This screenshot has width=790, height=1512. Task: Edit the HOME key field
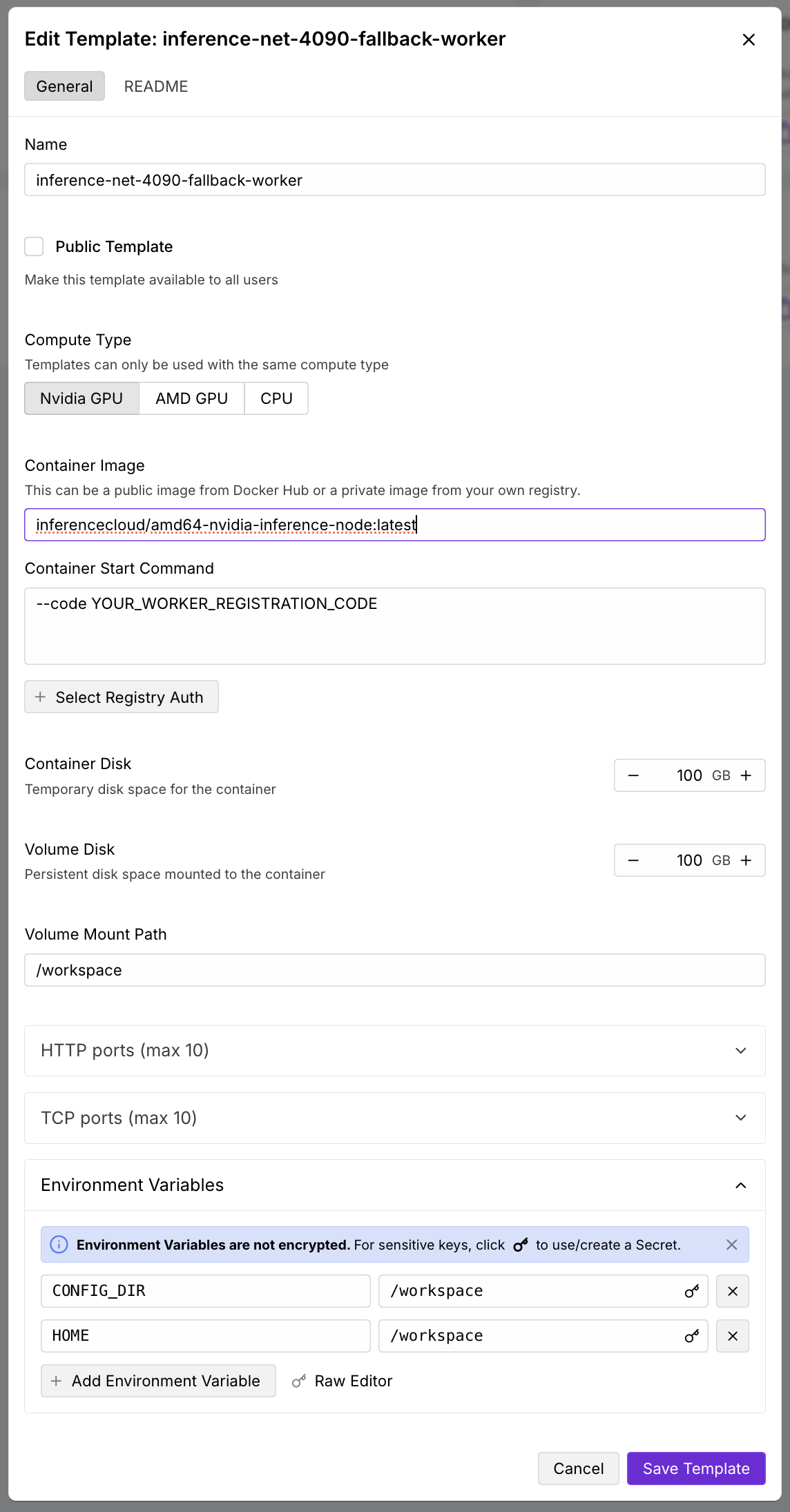click(x=206, y=1336)
